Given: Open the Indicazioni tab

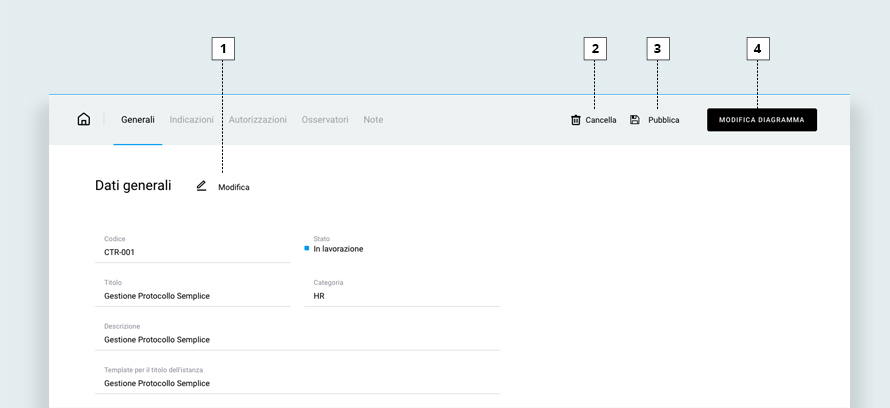Looking at the screenshot, I should click(191, 120).
